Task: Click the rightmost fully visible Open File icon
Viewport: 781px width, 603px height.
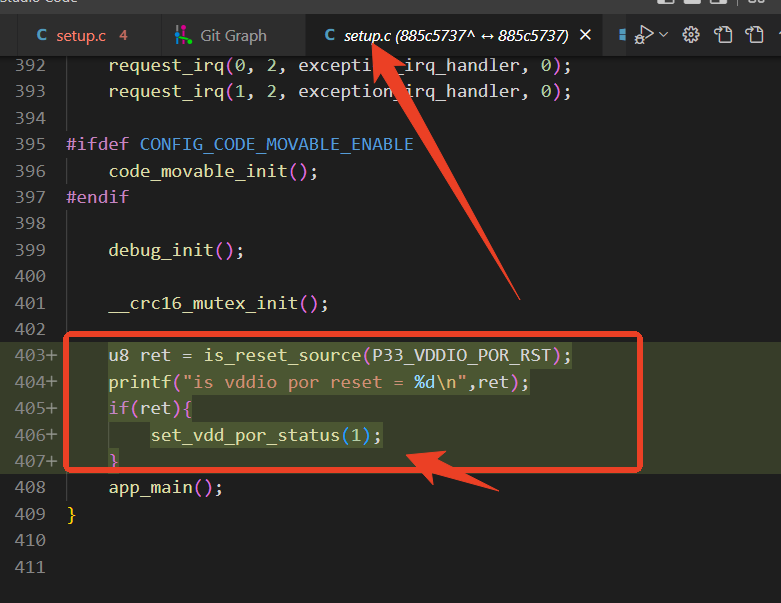Action: [x=755, y=35]
